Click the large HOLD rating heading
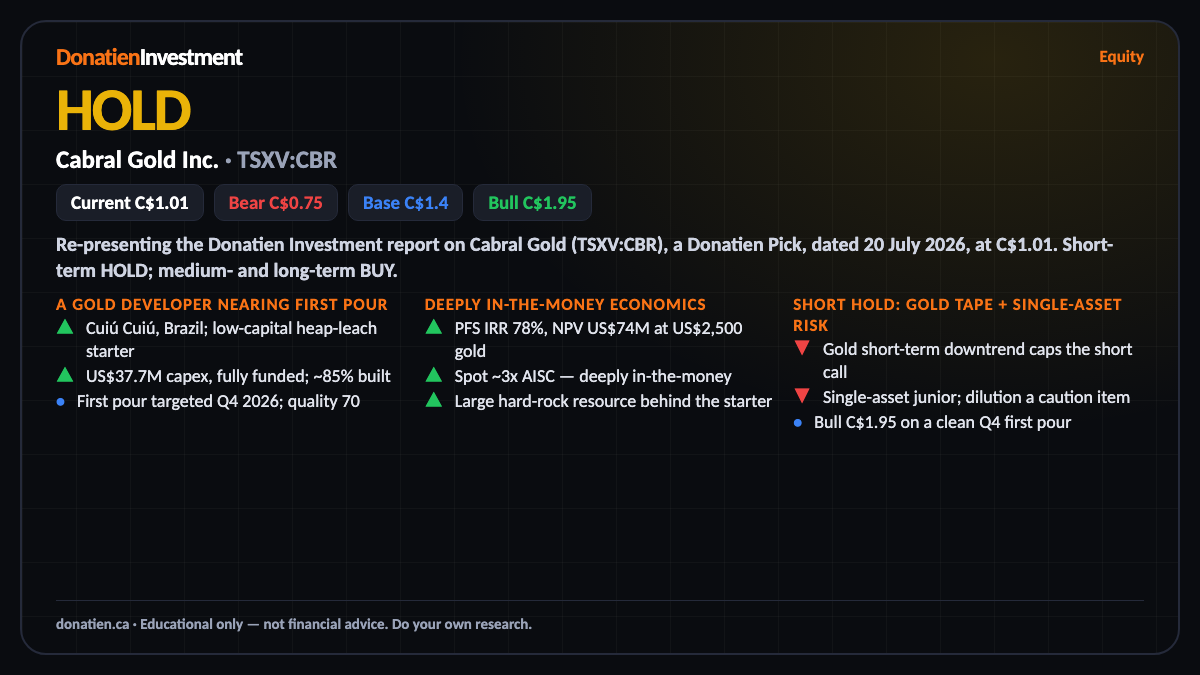The height and width of the screenshot is (675, 1200). (x=123, y=110)
